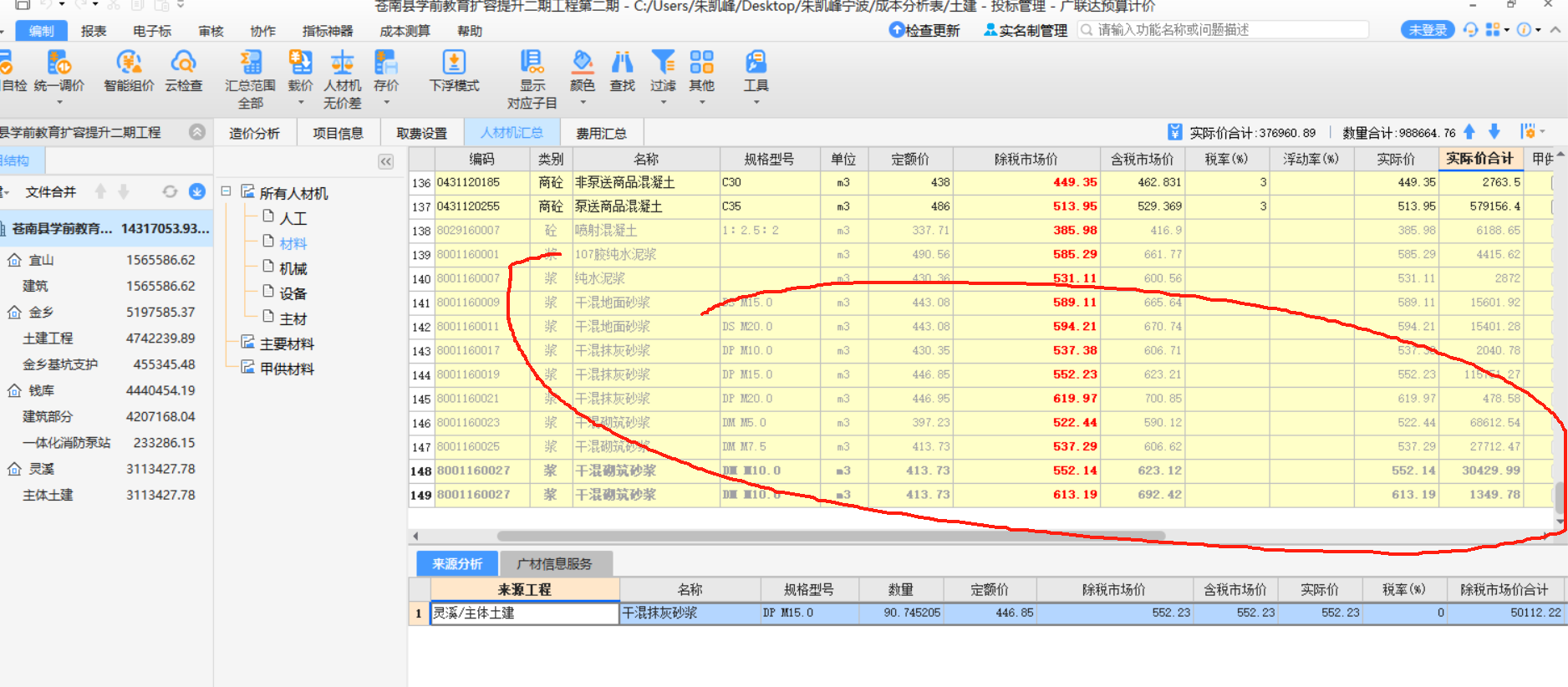Click the 除税市场价 column header in main table
Viewport: 1568px width, 687px height.
click(1026, 159)
